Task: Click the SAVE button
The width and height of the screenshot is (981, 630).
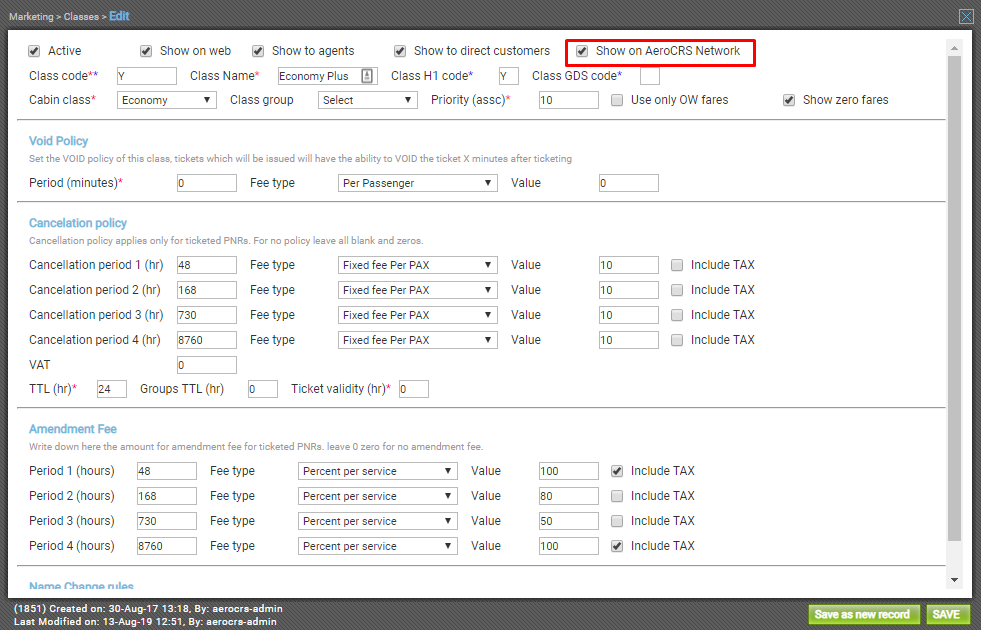Action: point(948,614)
